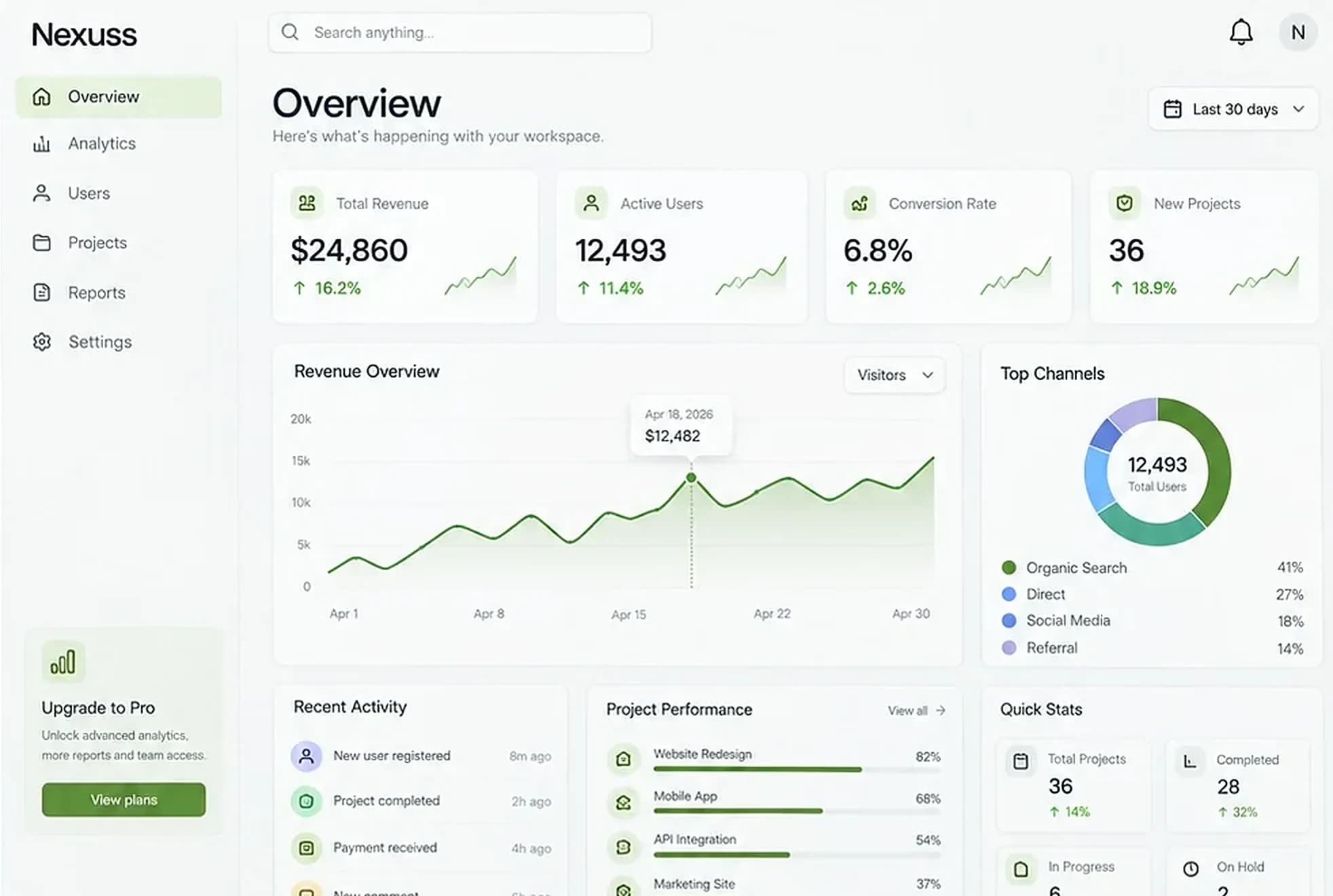Viewport: 1333px width, 896px height.
Task: Click the Payment received activity icon
Action: pyautogui.click(x=306, y=848)
